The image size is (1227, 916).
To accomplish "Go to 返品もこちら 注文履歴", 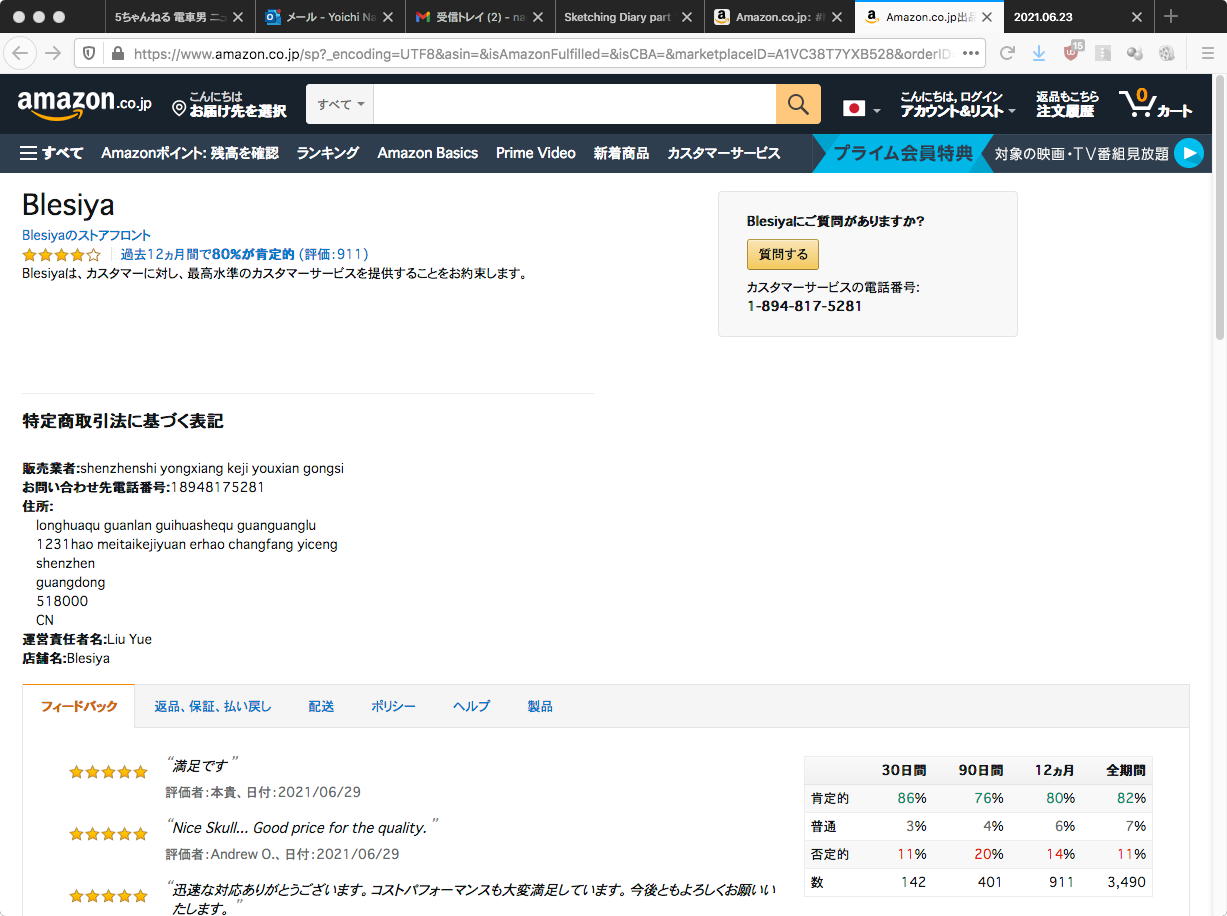I will pos(1067,104).
